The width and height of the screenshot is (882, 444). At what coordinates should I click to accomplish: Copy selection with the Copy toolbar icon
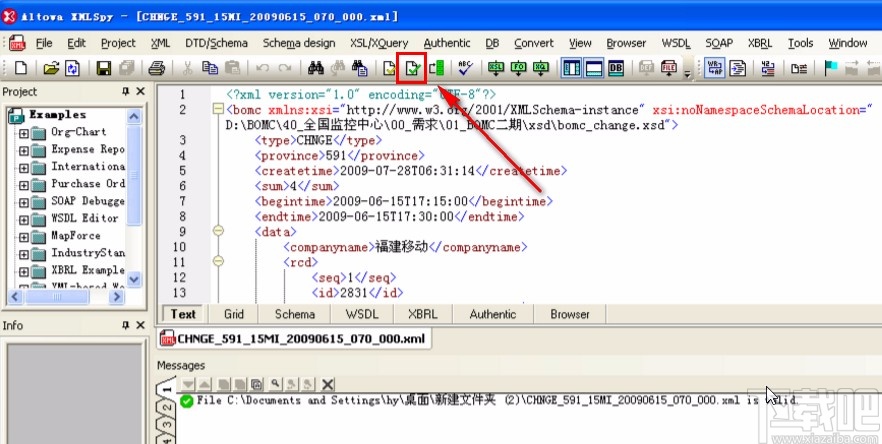tap(210, 68)
